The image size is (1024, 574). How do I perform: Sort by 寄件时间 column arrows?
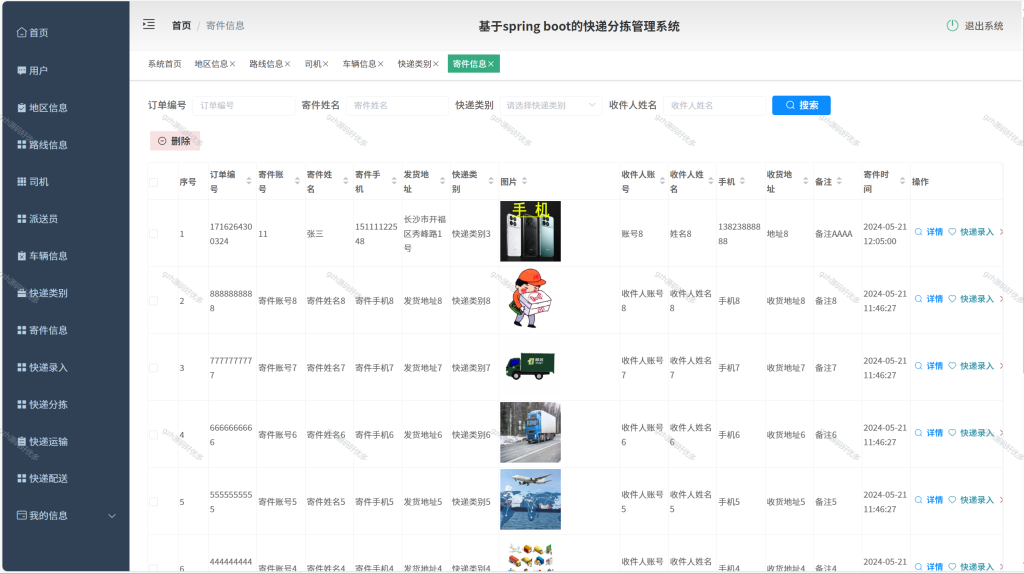(x=903, y=182)
